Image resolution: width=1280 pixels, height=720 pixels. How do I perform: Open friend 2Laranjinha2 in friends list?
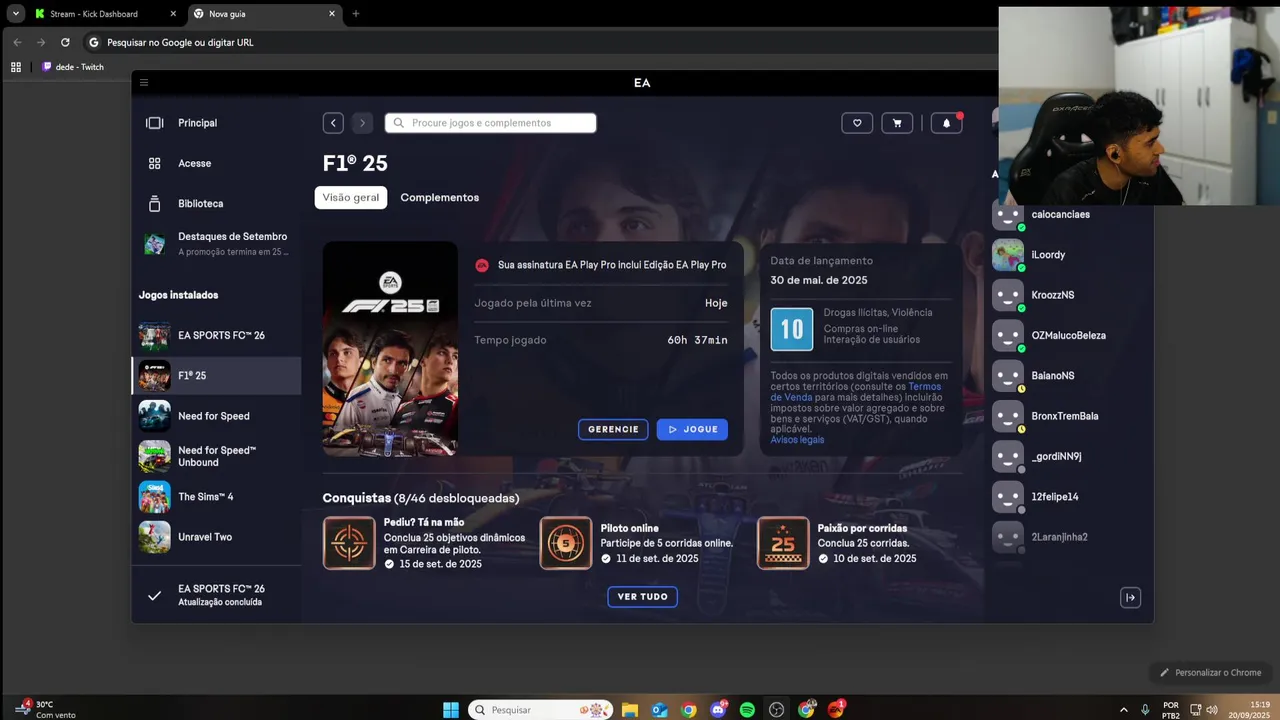(1060, 537)
